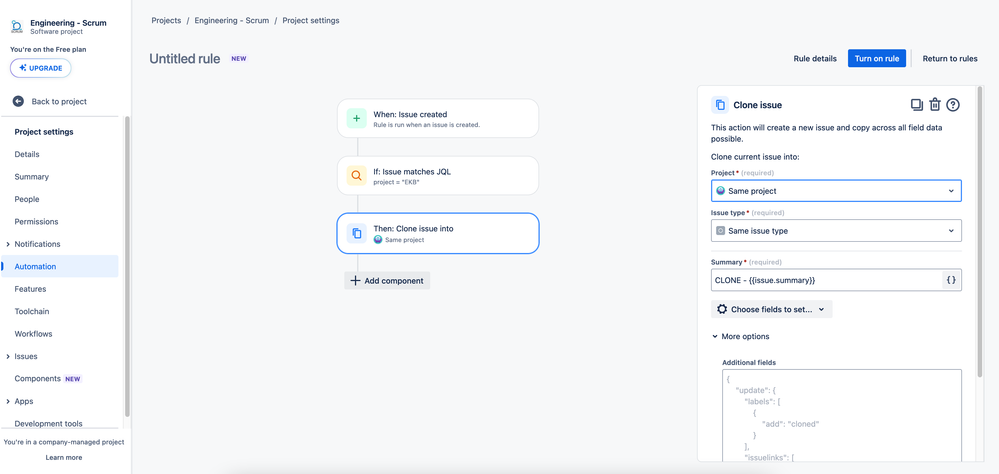Click the Same issue type icon in dropdown

(x=721, y=231)
